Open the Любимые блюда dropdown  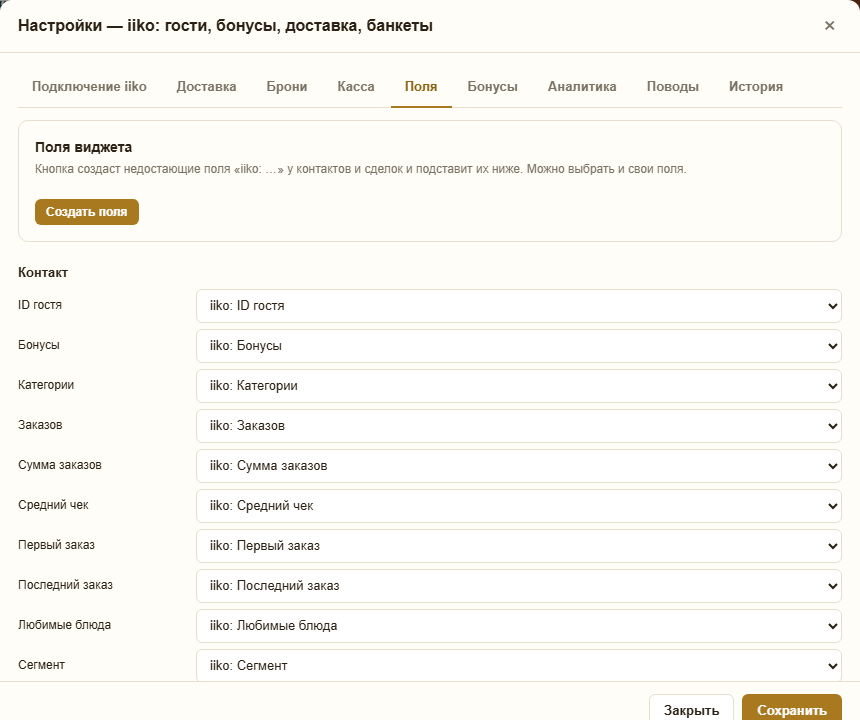518,626
